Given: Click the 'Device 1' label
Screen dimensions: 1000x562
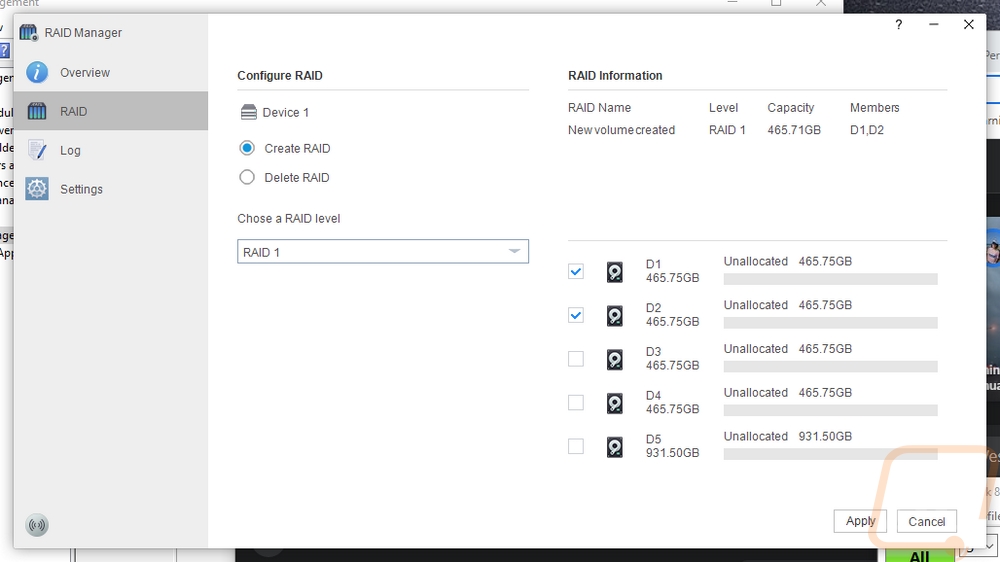Looking at the screenshot, I should pos(286,112).
